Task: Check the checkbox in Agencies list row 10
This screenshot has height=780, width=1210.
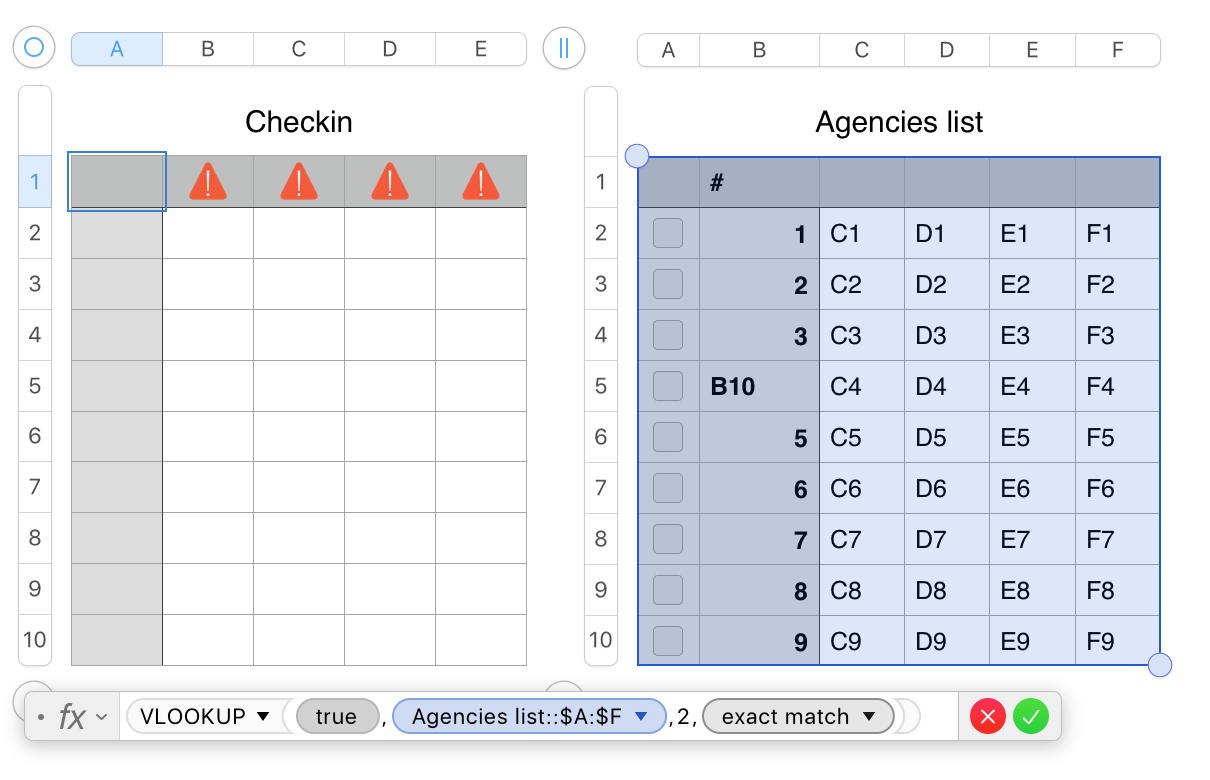Action: 668,641
